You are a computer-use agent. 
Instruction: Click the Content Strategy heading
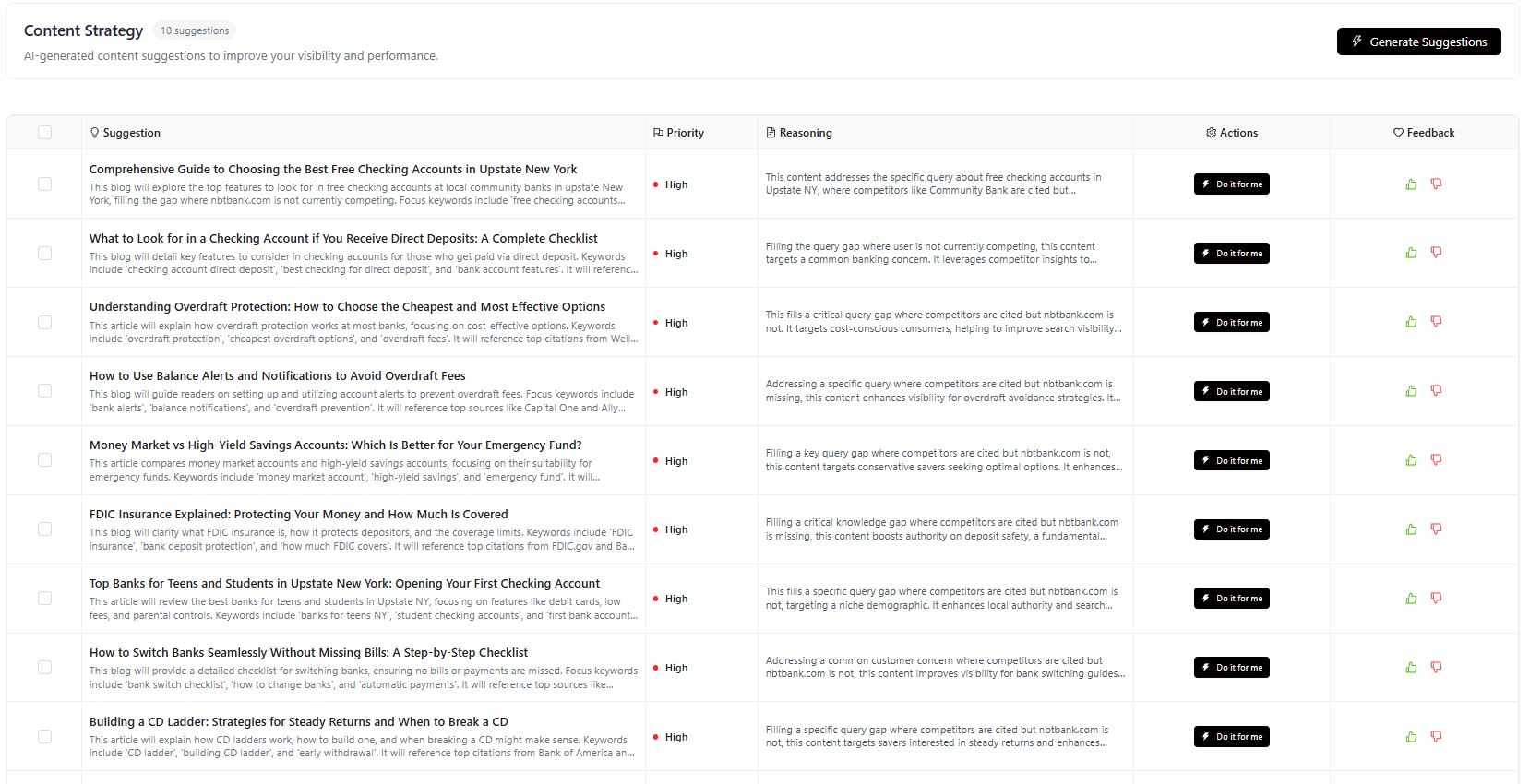83,30
